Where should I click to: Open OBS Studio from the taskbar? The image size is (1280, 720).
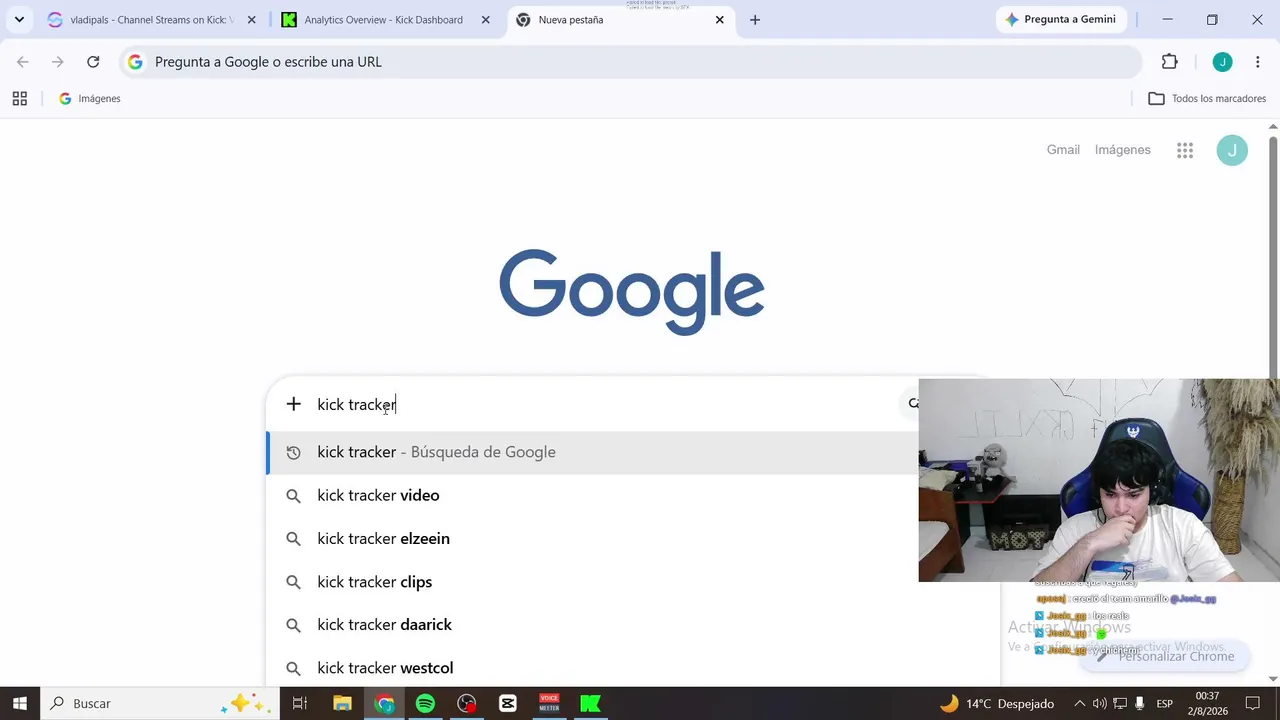(467, 704)
